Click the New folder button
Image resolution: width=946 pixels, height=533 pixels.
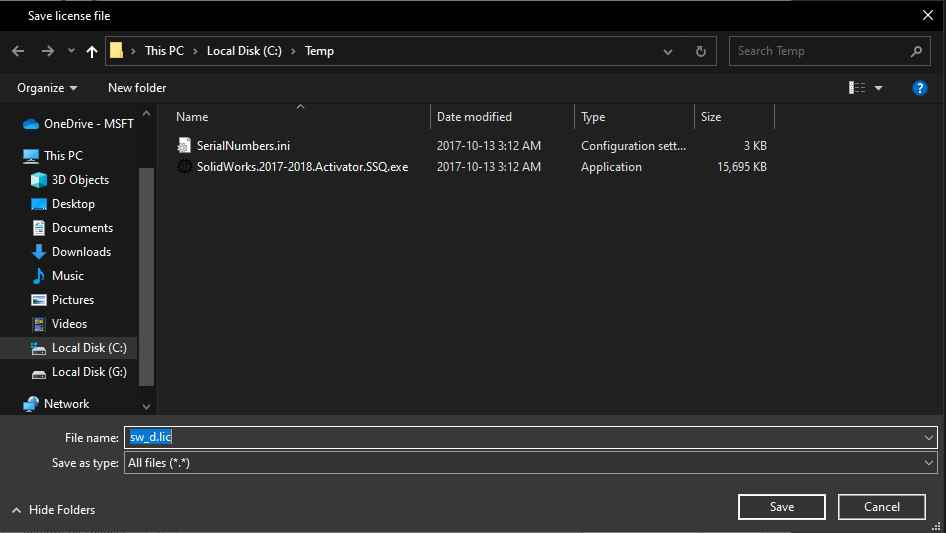(137, 88)
